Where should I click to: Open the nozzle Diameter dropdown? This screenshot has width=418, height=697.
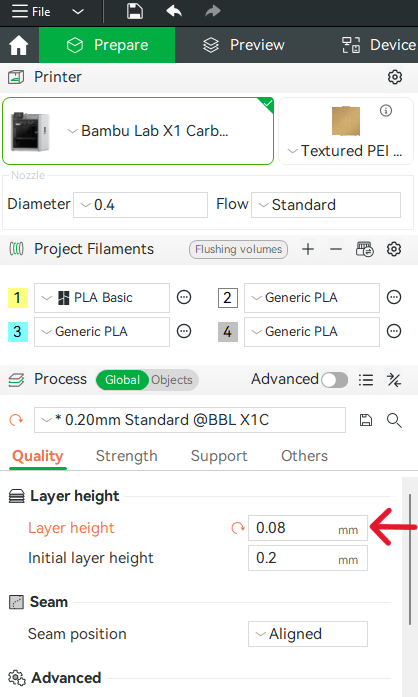point(141,205)
